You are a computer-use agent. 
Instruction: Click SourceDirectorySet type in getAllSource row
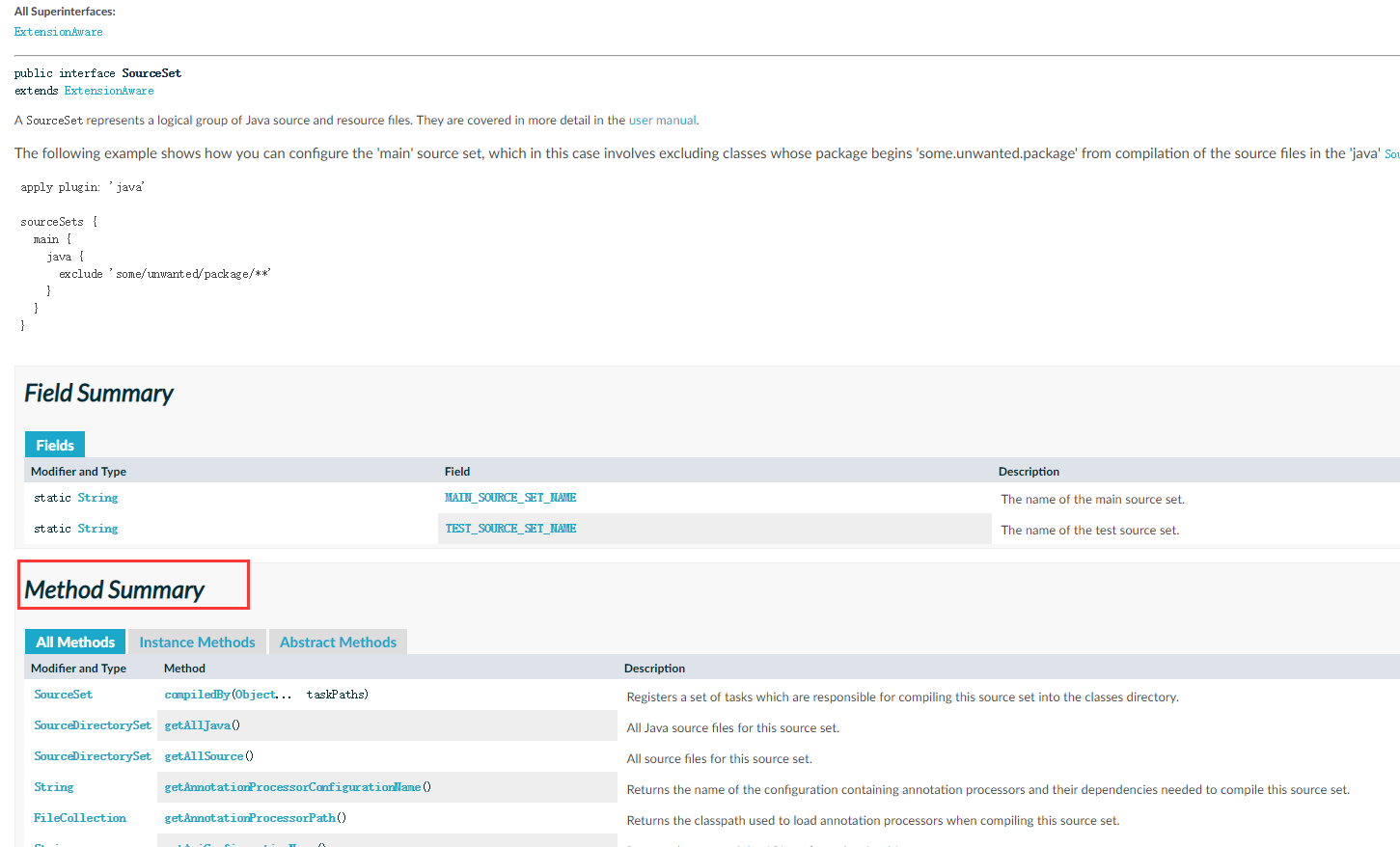coord(93,756)
